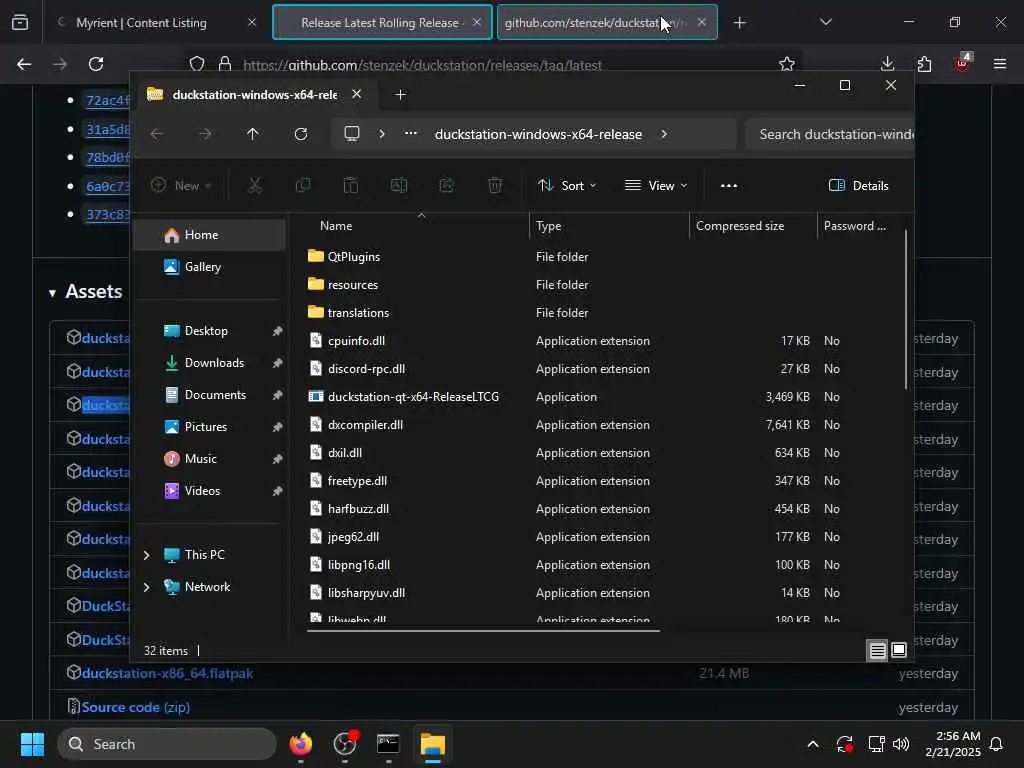The image size is (1024, 768).
Task: Click Source code (zip) link
Action: tap(136, 707)
